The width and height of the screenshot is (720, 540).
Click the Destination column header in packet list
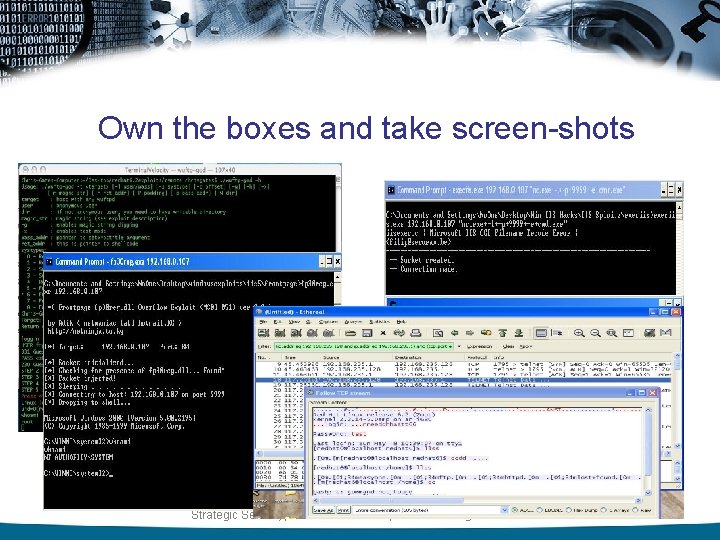(x=428, y=357)
